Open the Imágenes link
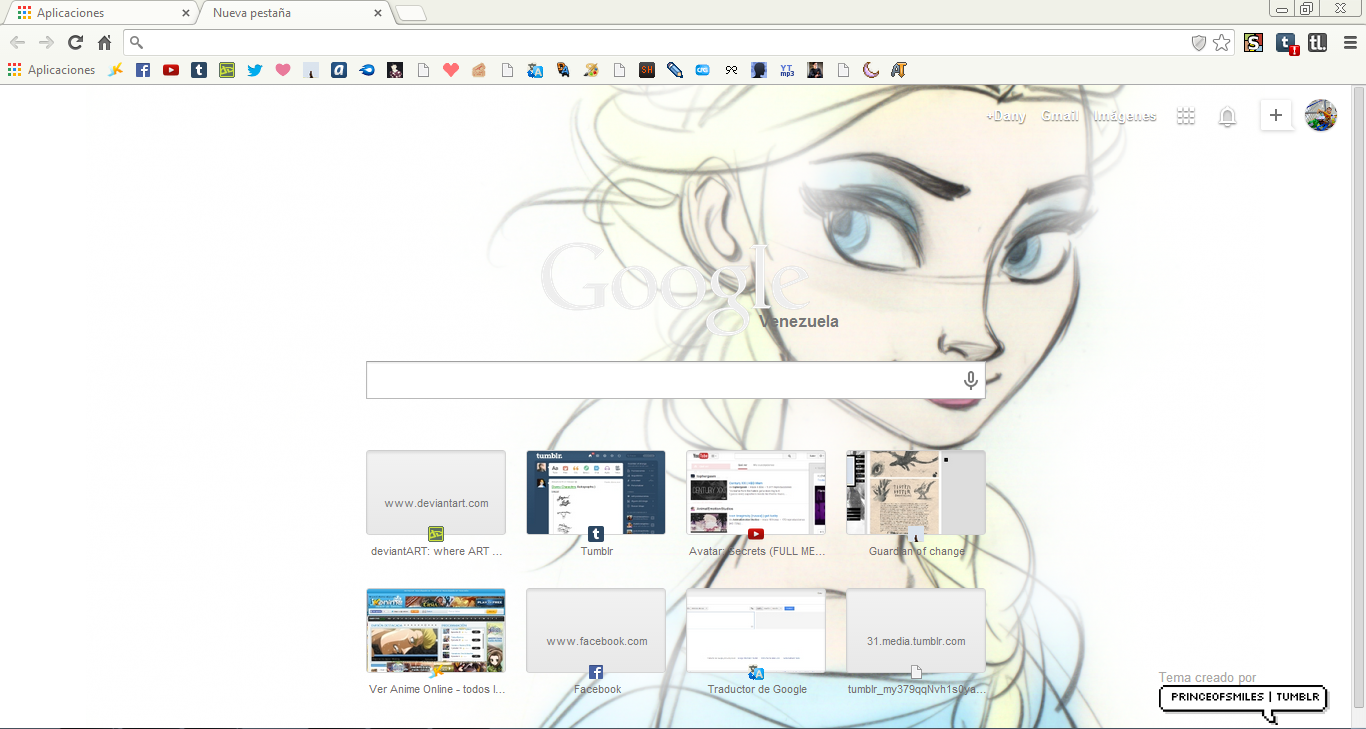The width and height of the screenshot is (1366, 729). [x=1125, y=116]
